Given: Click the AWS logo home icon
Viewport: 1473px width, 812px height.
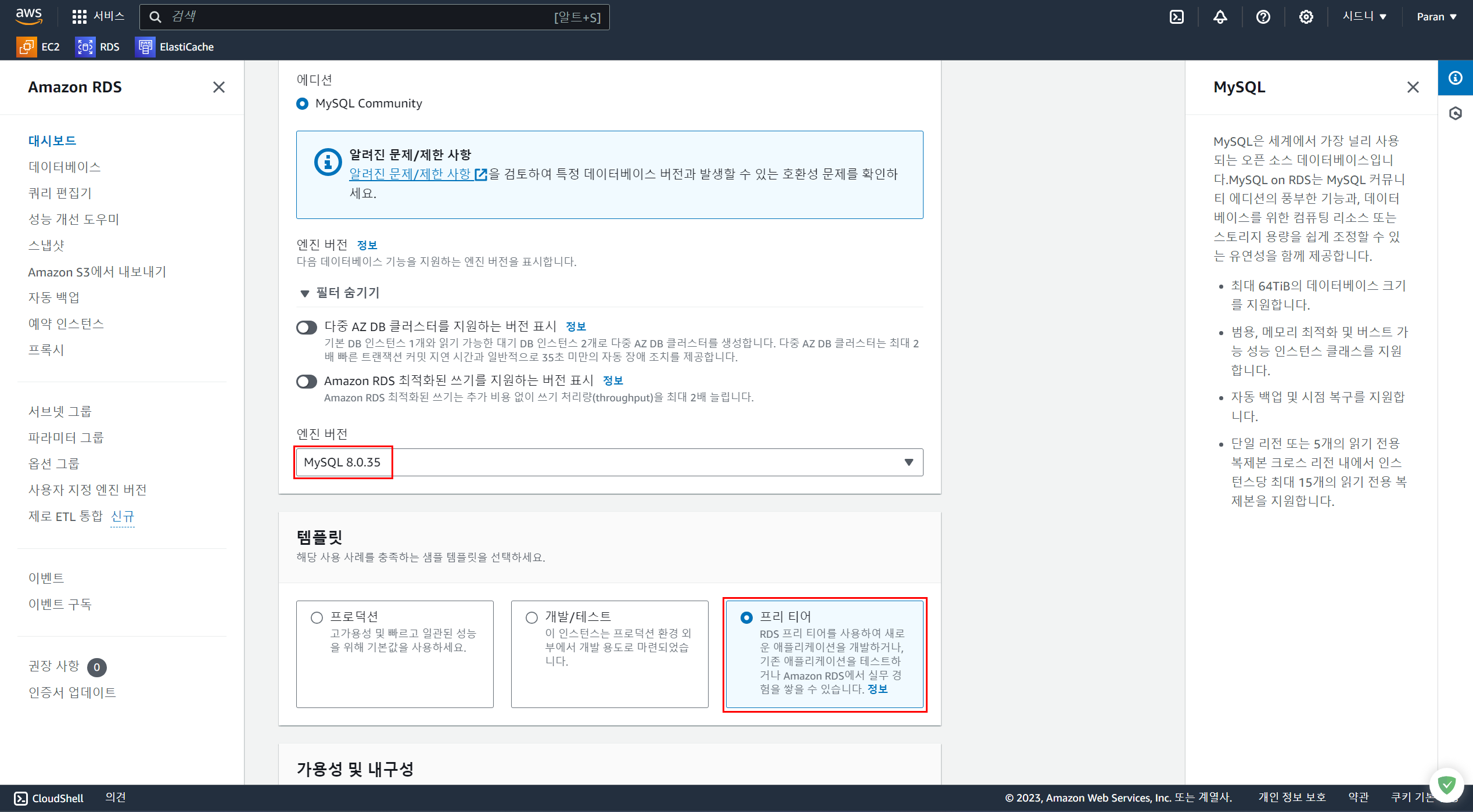Looking at the screenshot, I should coord(29,16).
